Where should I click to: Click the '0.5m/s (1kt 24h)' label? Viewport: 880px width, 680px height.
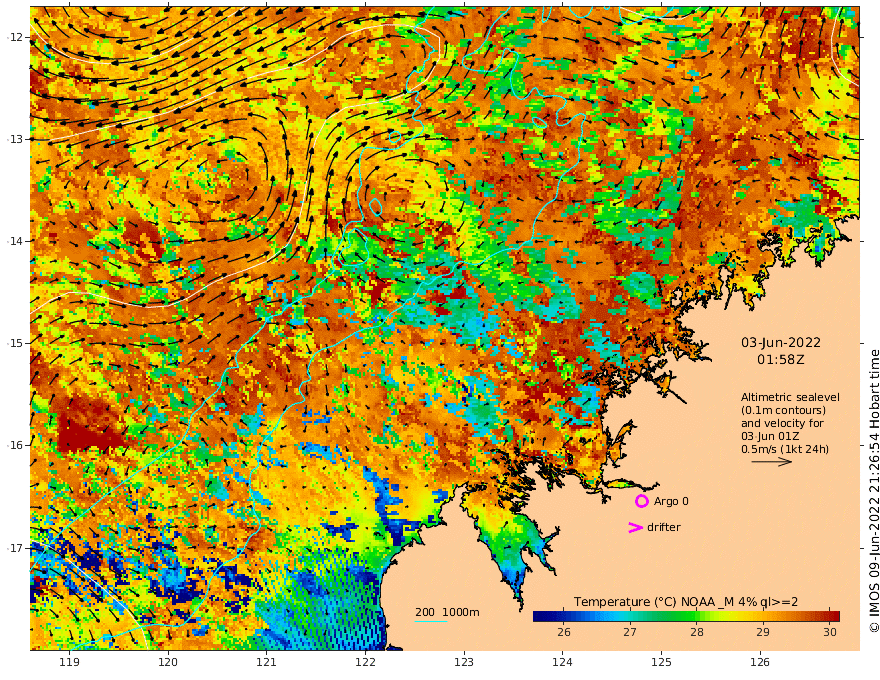[785, 449]
